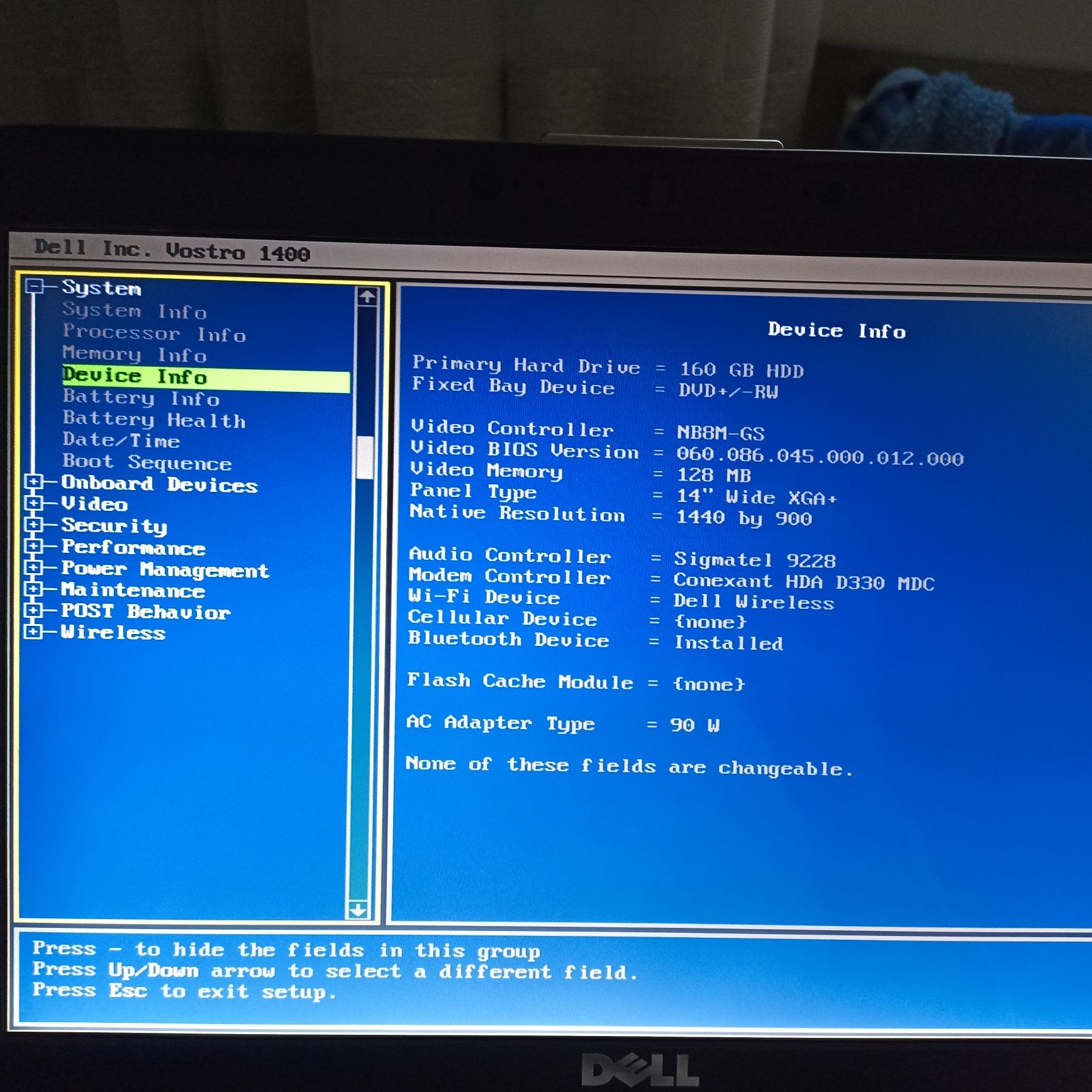Image resolution: width=1092 pixels, height=1092 pixels.
Task: Click the Video BIOS Version number
Action: pos(820,456)
